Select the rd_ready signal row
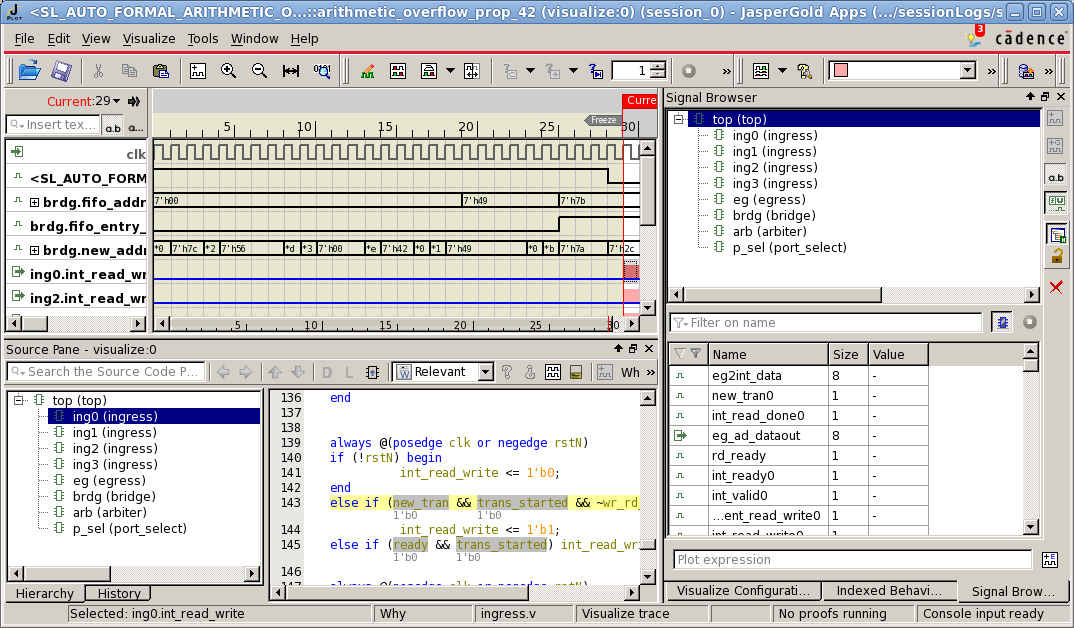This screenshot has width=1074, height=628. [x=799, y=455]
